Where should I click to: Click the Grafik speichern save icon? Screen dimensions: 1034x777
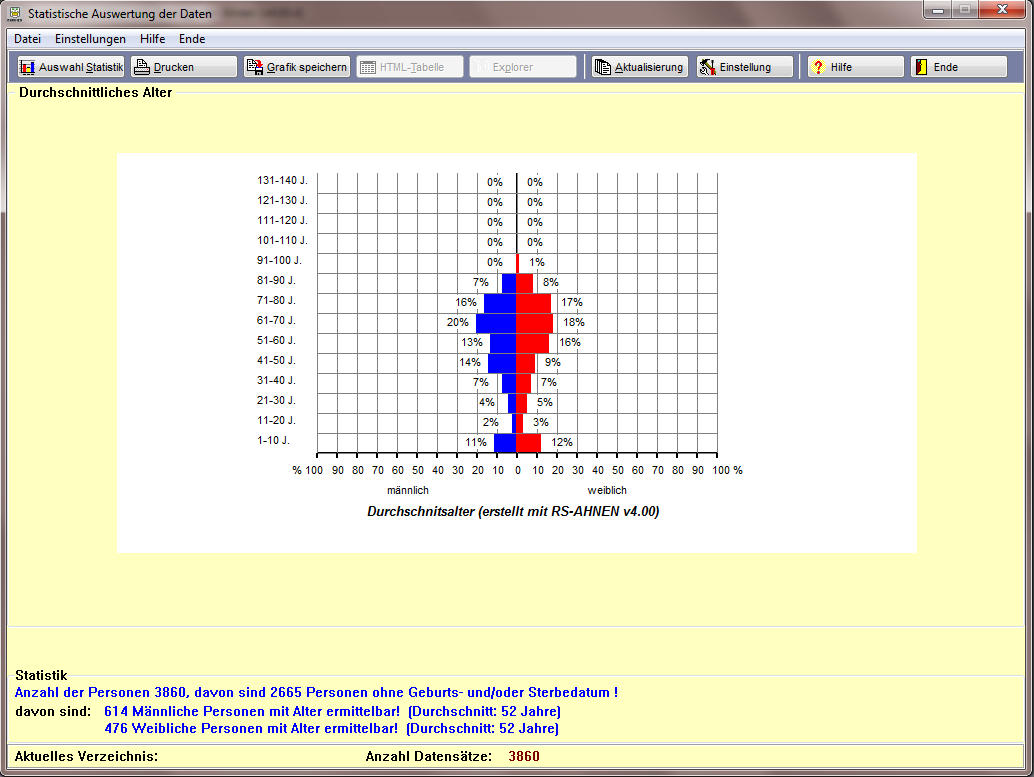coord(255,67)
